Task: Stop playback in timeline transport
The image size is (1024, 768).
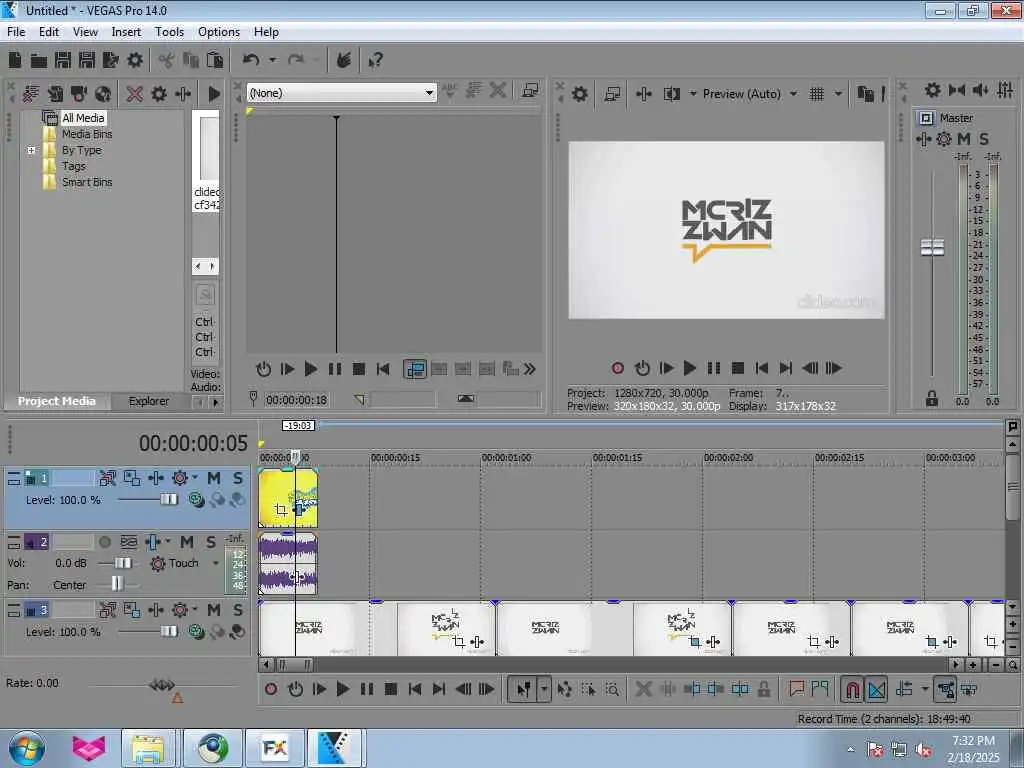Action: (391, 689)
